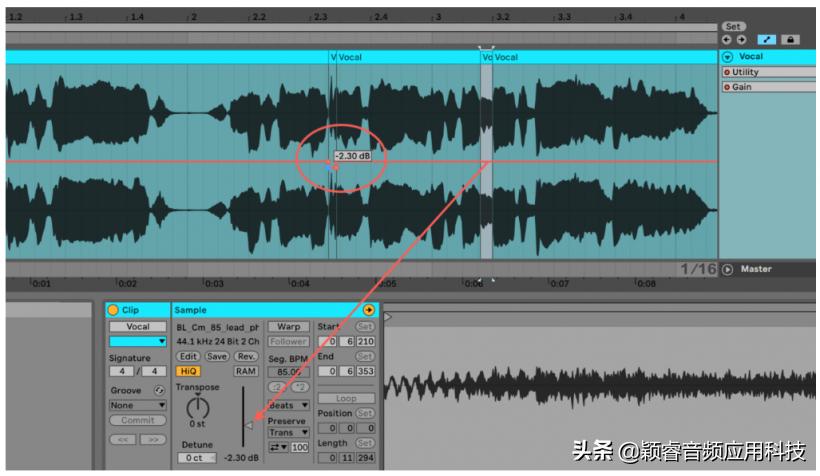Toggle the HiQ button
820x476 pixels.
pos(188,371)
